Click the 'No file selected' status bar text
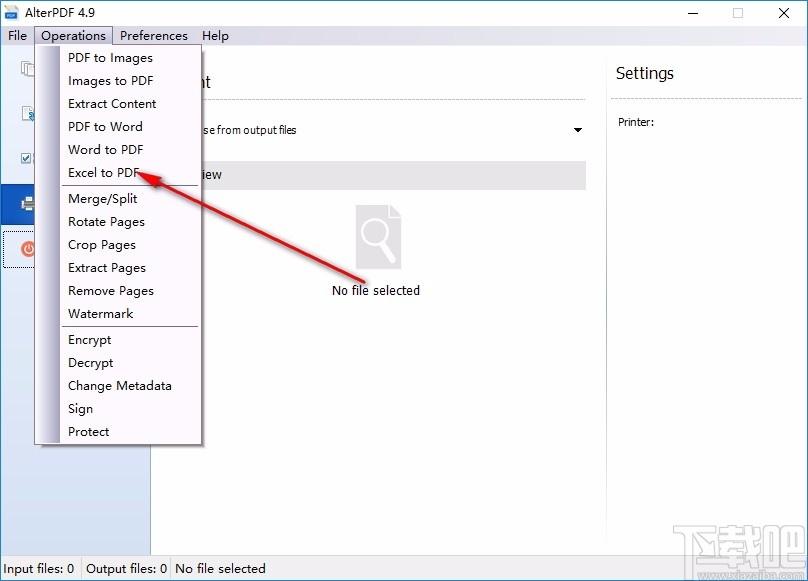This screenshot has width=808, height=581. [220, 569]
